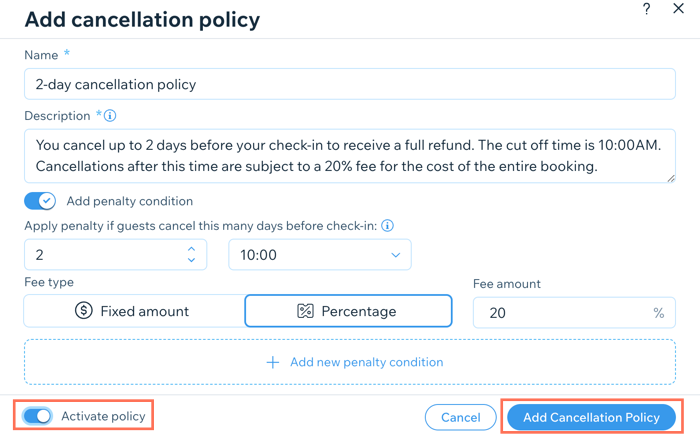
Task: Click the Add Cancellation Policy button
Action: (x=591, y=417)
